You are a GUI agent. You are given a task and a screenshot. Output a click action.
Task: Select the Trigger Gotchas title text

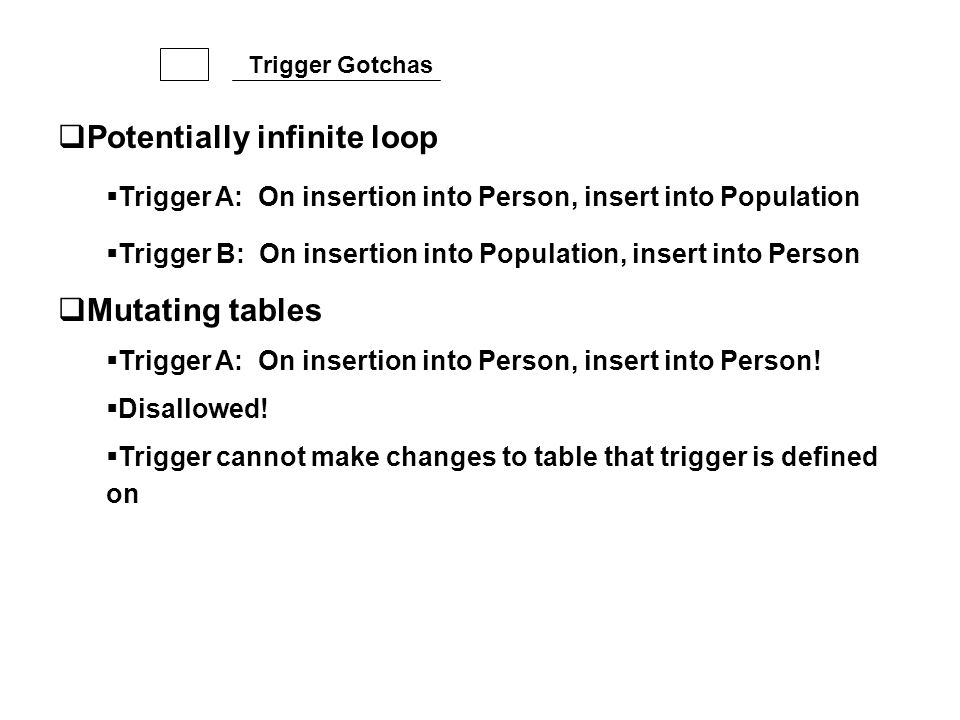click(340, 65)
